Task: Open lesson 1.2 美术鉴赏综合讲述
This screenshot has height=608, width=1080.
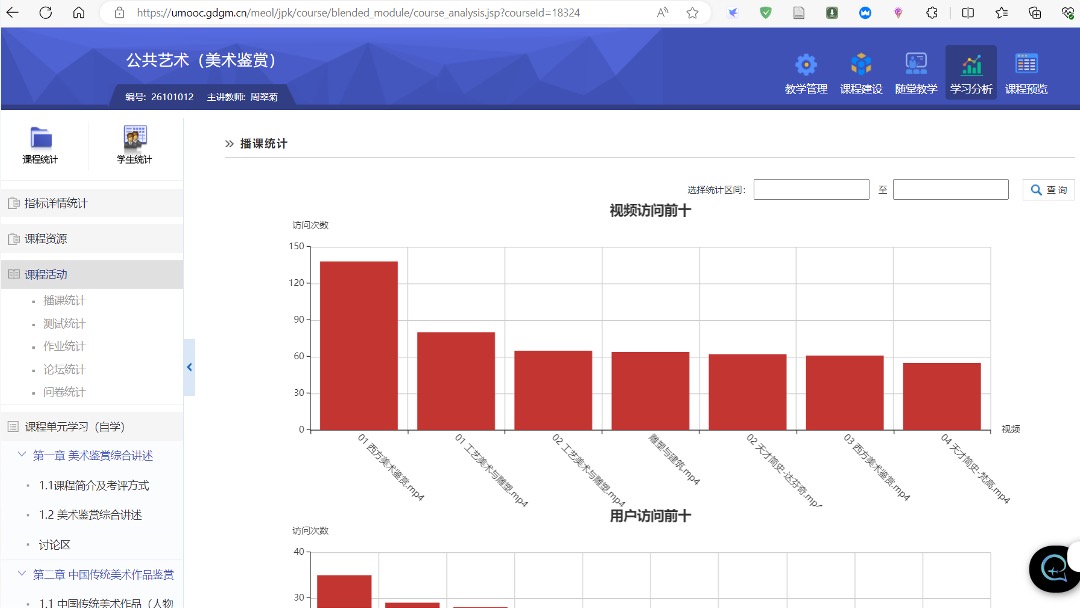Action: (x=90, y=515)
